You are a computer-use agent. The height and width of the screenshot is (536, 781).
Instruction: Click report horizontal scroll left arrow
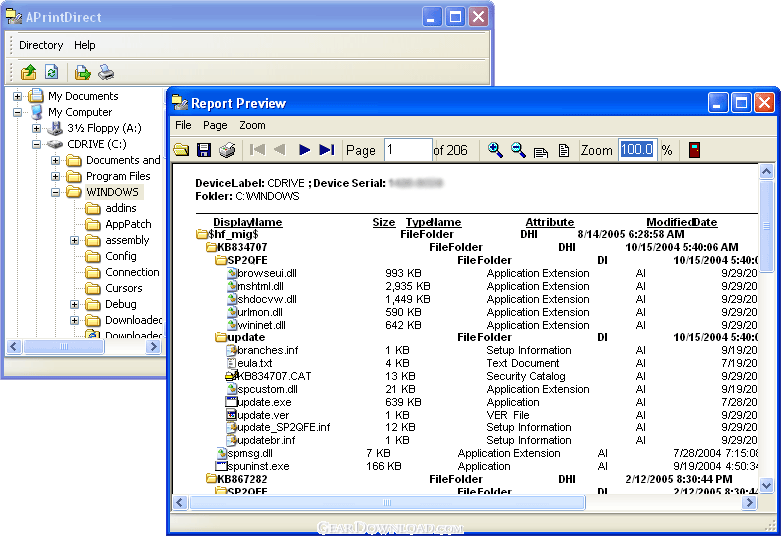180,503
